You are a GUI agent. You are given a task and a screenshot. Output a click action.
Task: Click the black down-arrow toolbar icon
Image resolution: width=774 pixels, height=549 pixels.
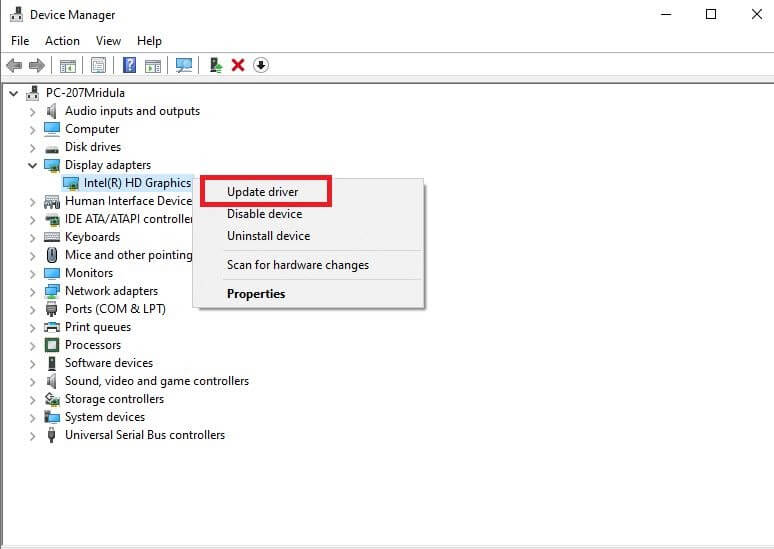pyautogui.click(x=261, y=65)
